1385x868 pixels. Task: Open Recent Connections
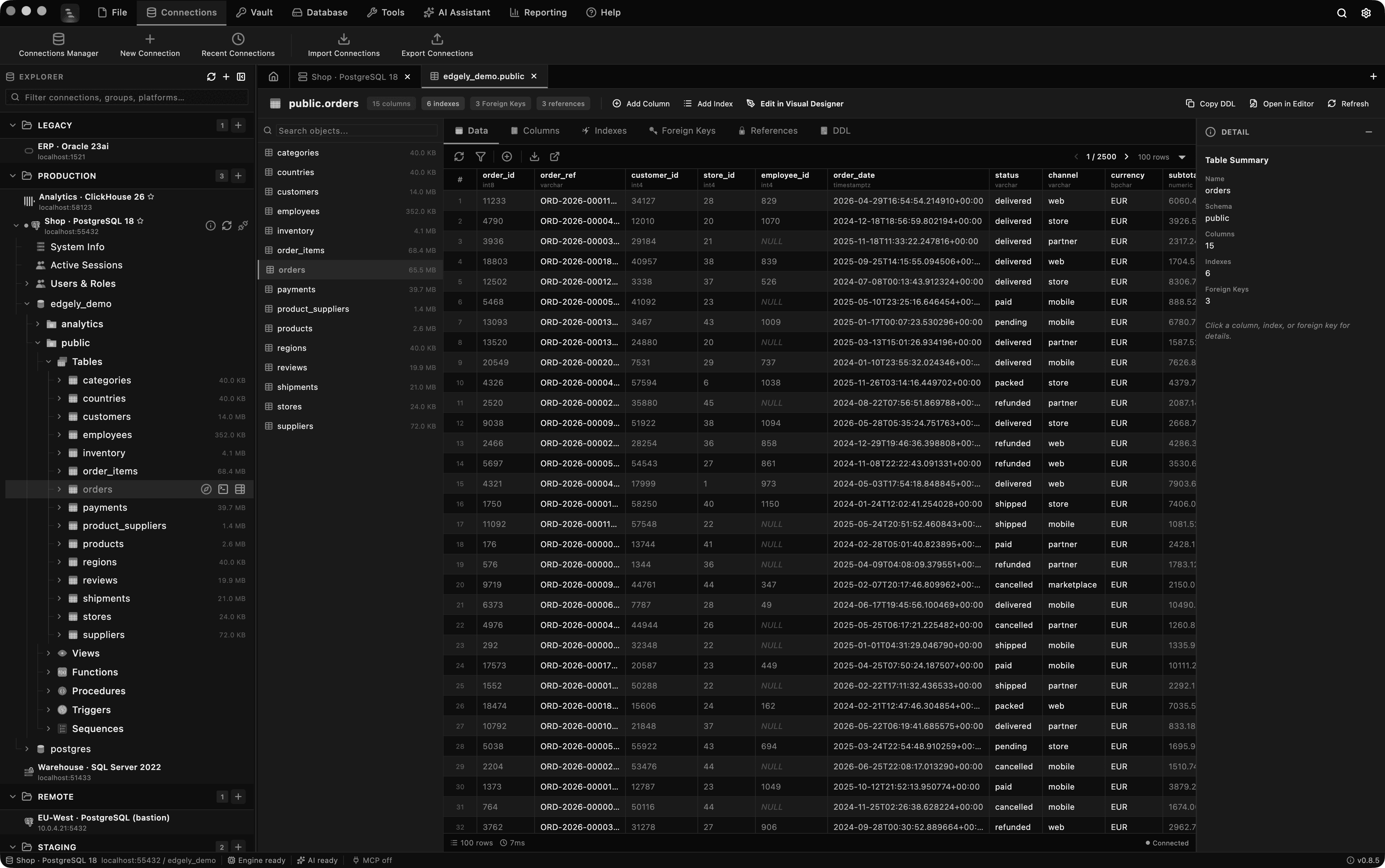click(238, 45)
